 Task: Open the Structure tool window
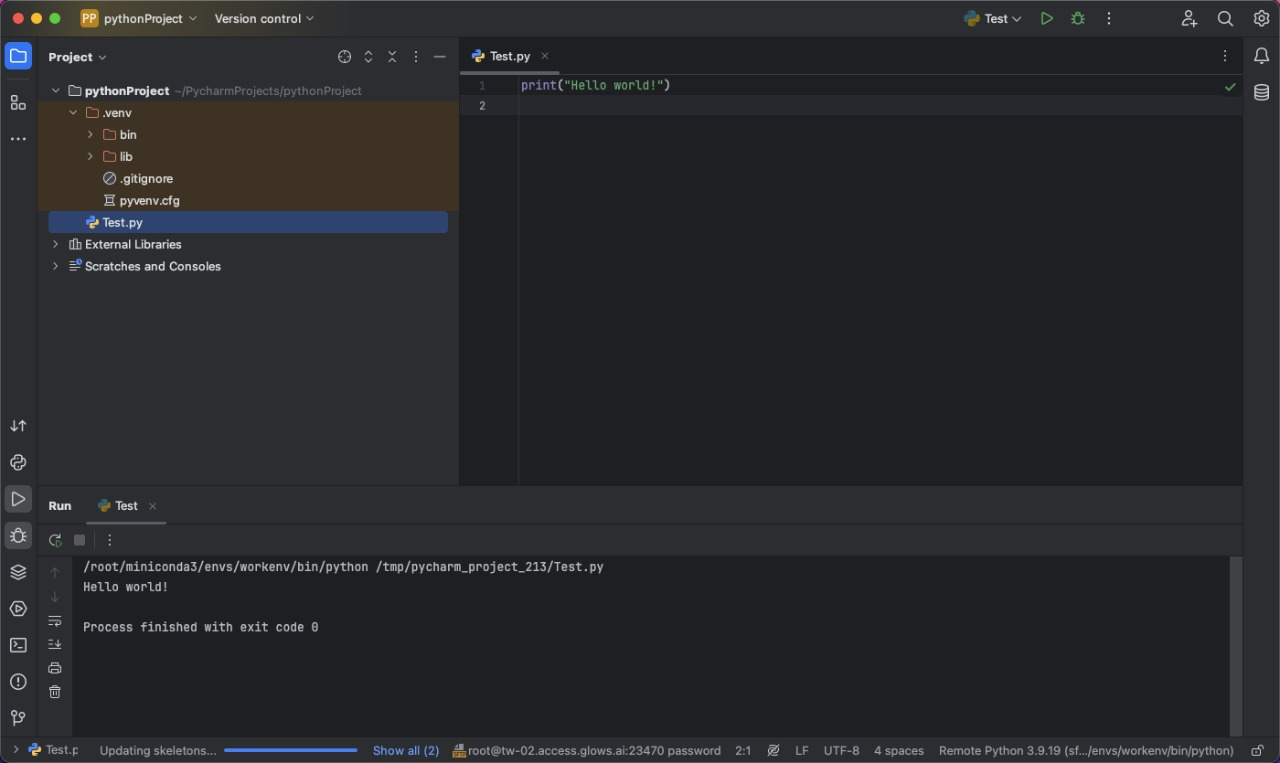click(x=18, y=102)
